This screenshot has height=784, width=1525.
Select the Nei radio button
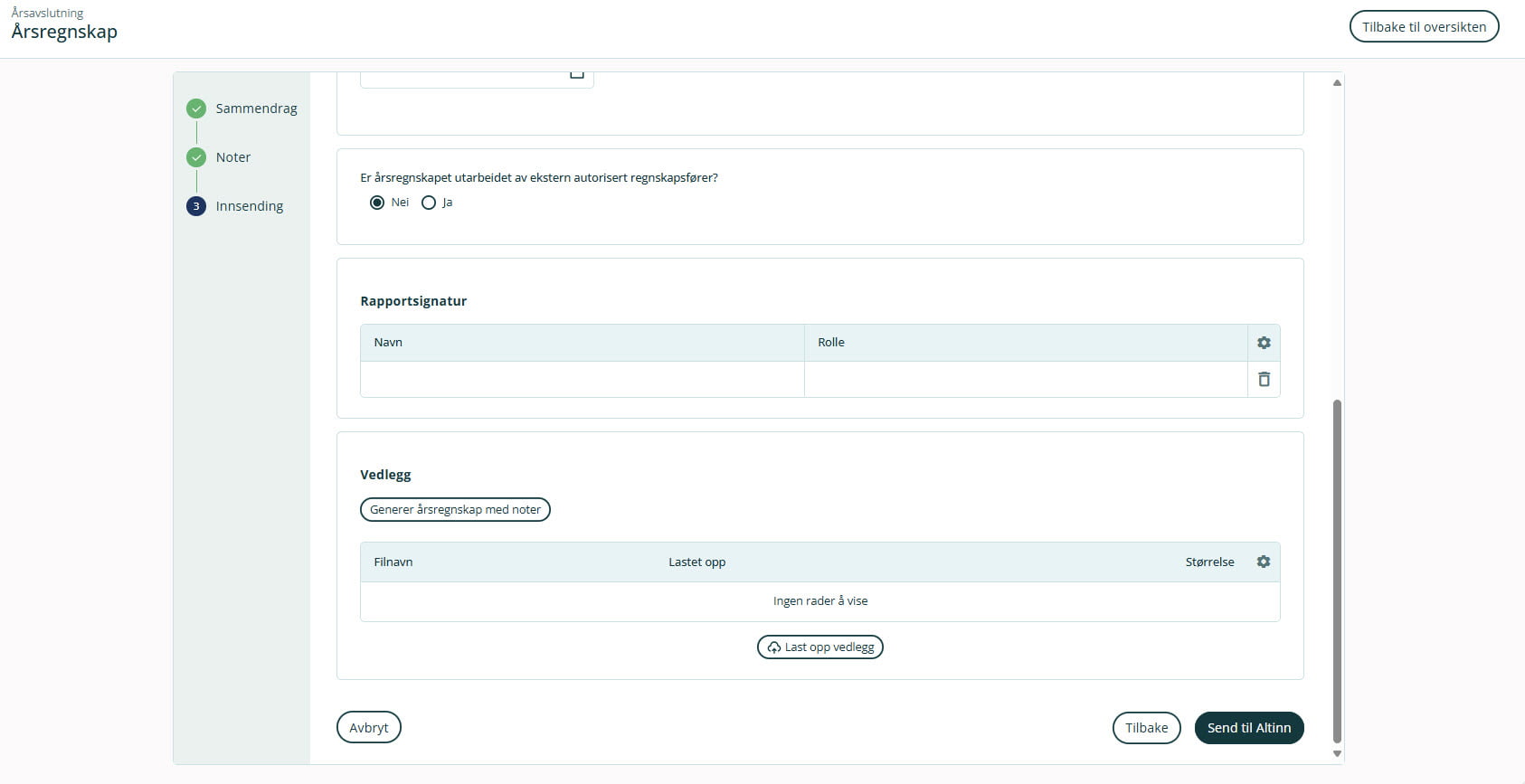tap(377, 203)
